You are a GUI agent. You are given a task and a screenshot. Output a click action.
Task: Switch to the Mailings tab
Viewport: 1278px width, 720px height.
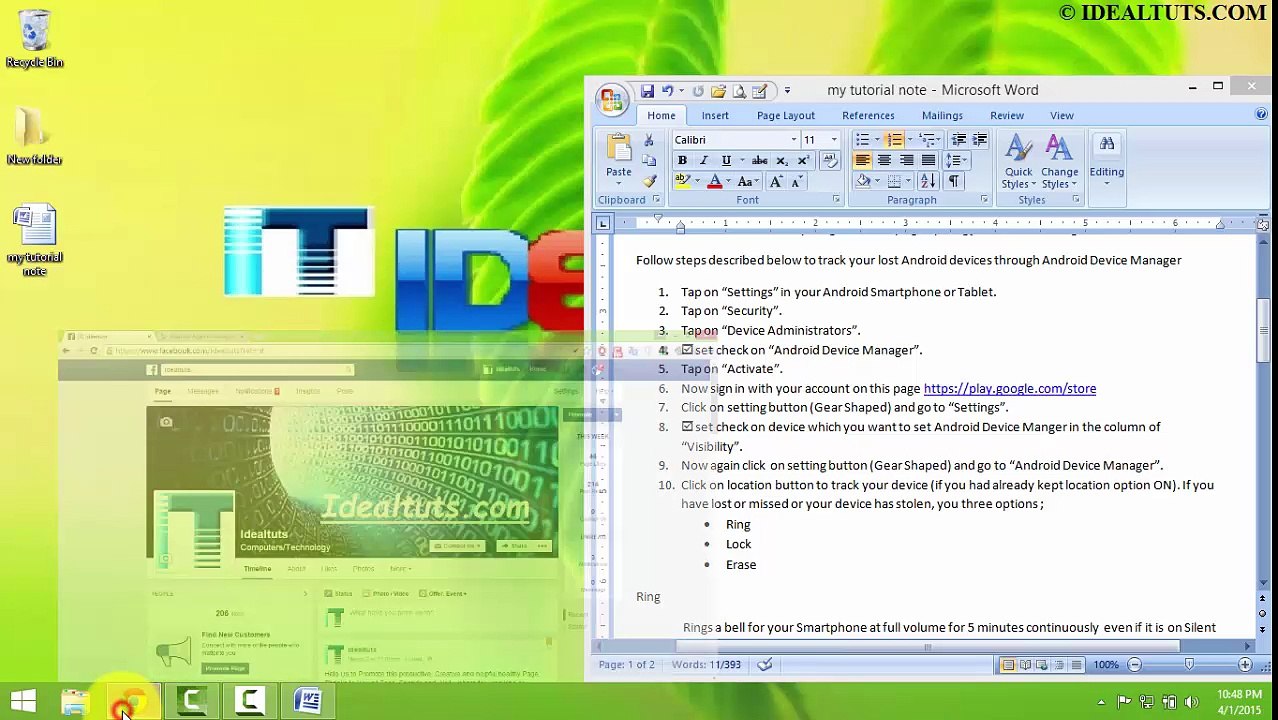point(942,116)
